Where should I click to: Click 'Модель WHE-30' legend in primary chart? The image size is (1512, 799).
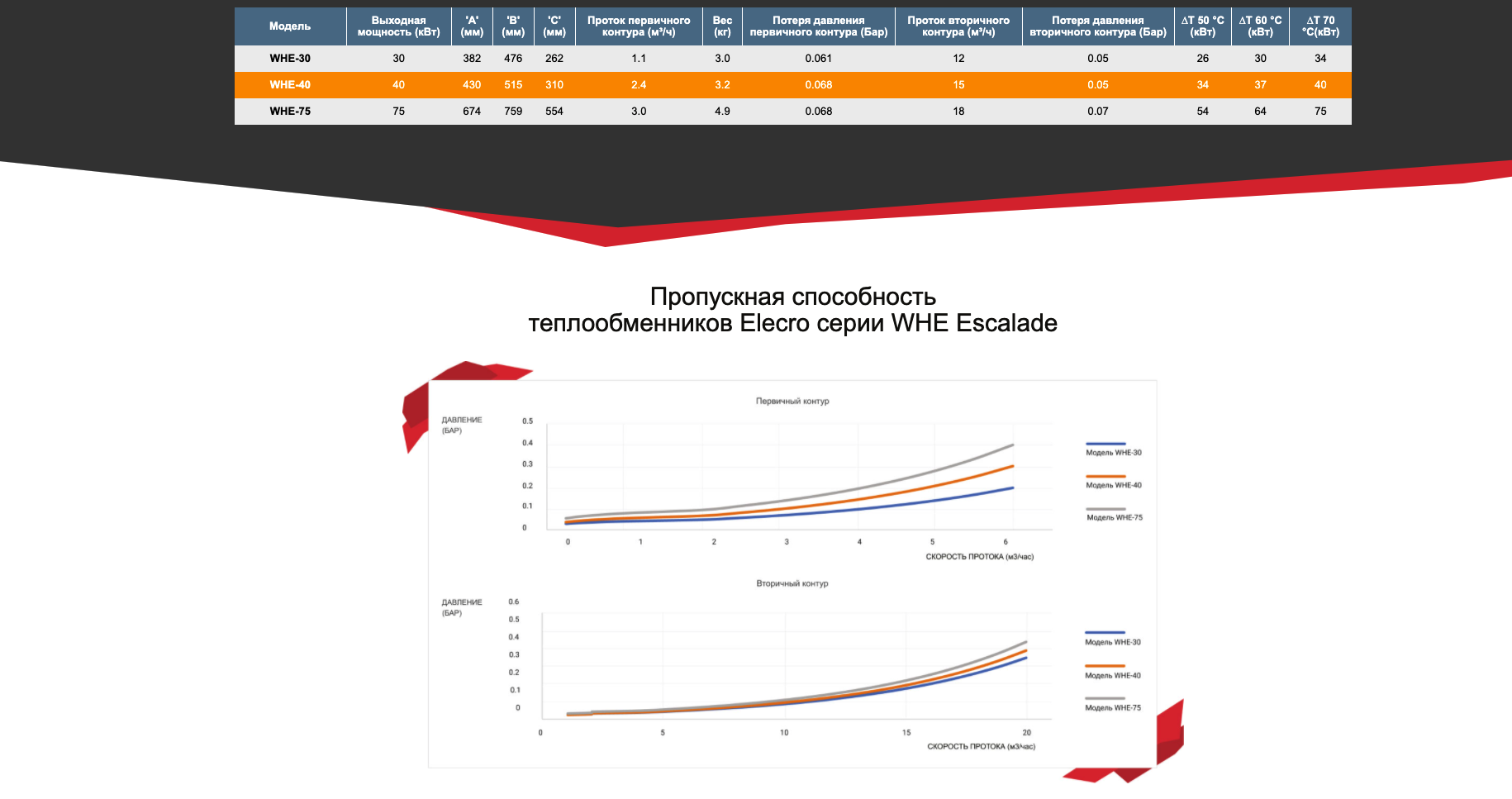(x=1113, y=449)
